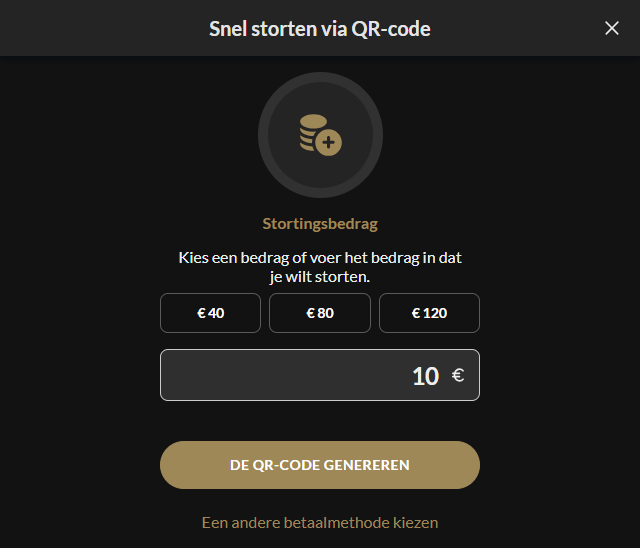640x548 pixels.
Task: Focus the deposit amount input field
Action: coord(320,375)
